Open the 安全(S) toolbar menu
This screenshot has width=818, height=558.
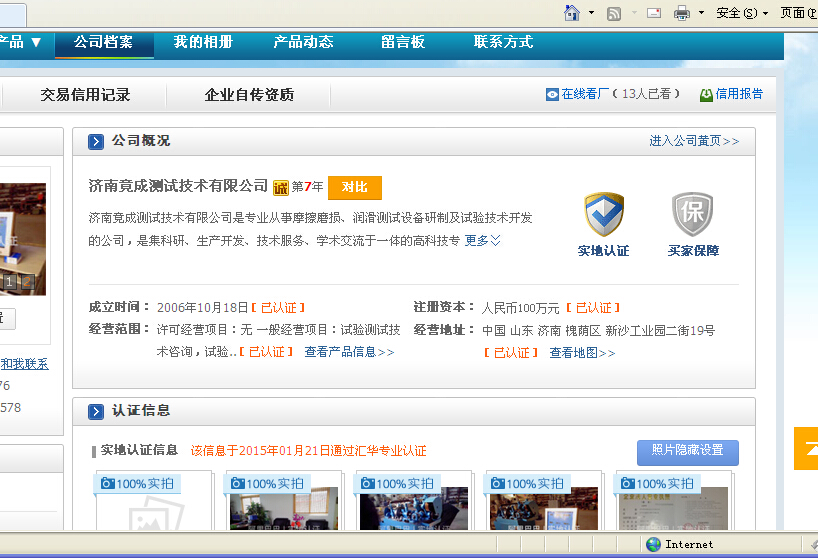tap(742, 13)
